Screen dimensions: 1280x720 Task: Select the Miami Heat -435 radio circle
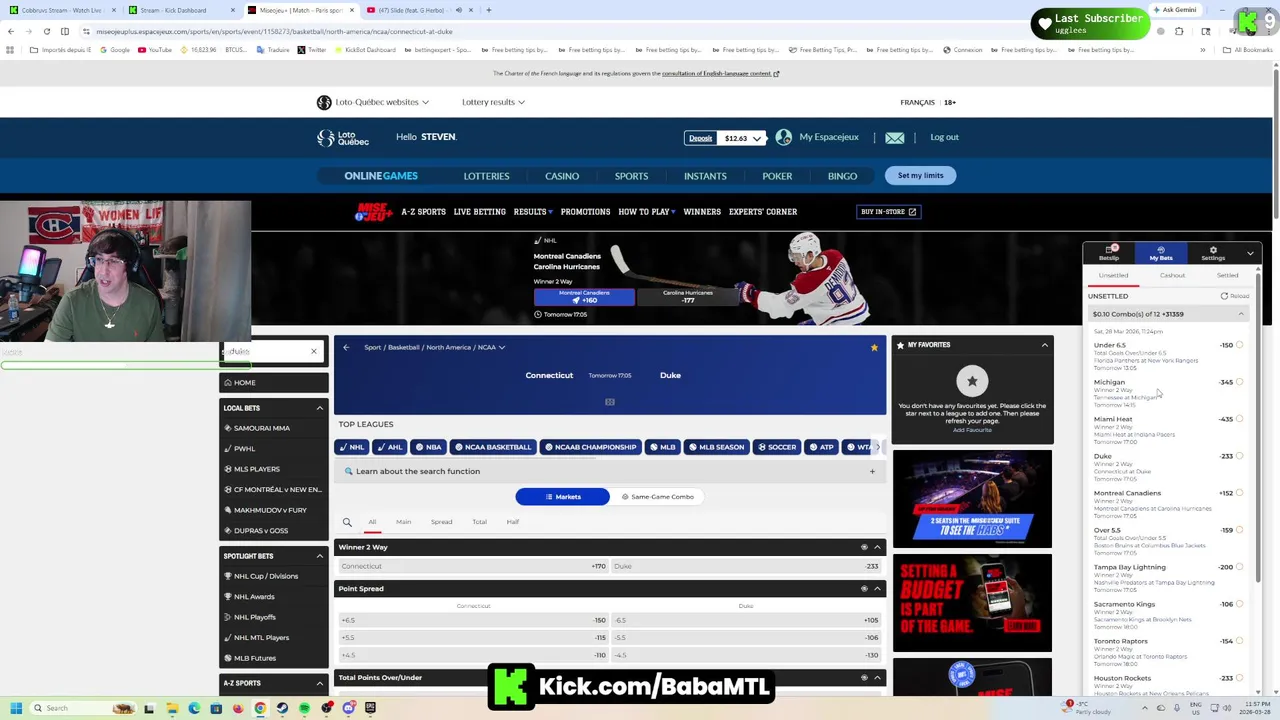tap(1240, 419)
